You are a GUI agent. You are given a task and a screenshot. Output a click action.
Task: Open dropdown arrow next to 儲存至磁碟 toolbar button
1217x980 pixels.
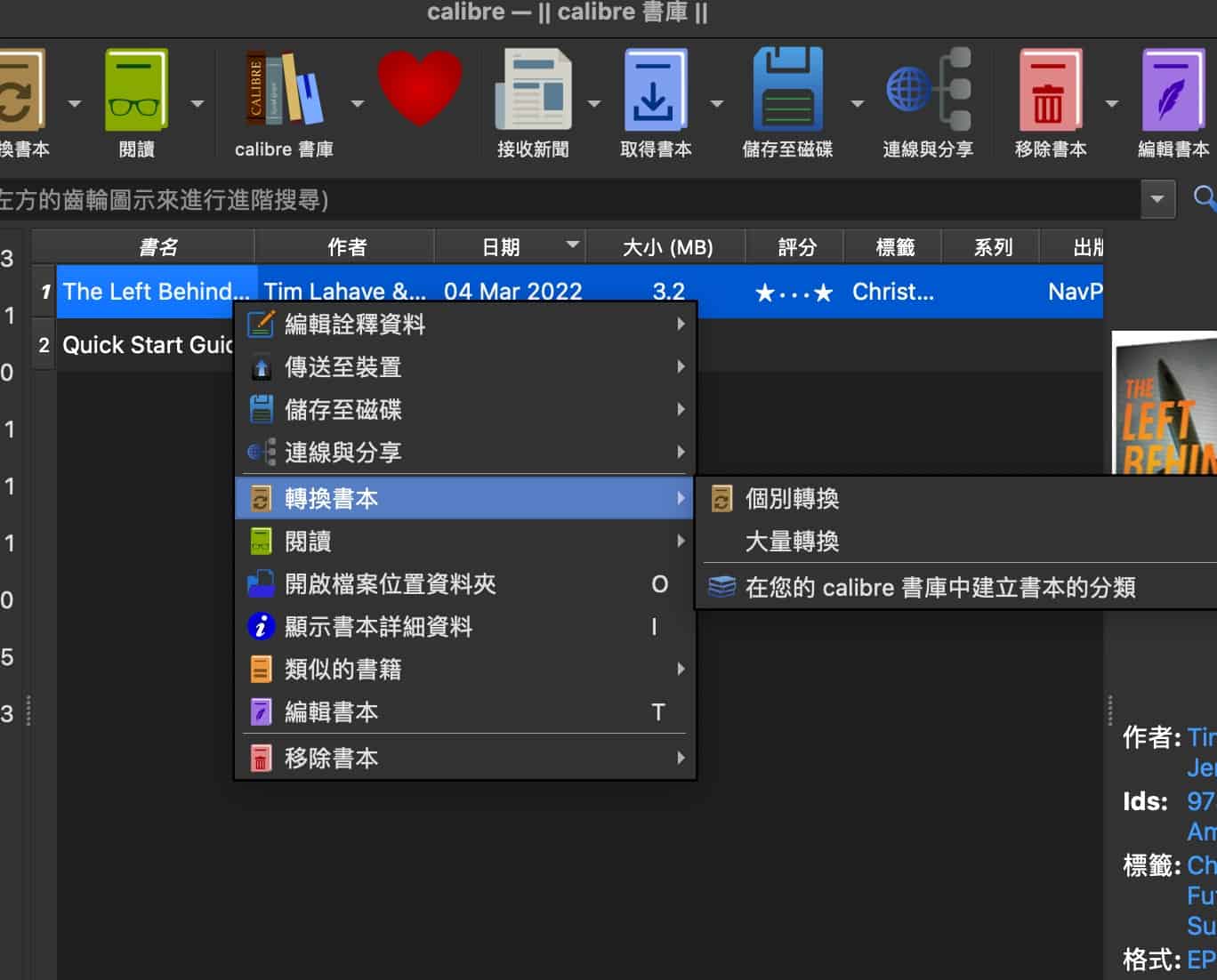[x=857, y=104]
